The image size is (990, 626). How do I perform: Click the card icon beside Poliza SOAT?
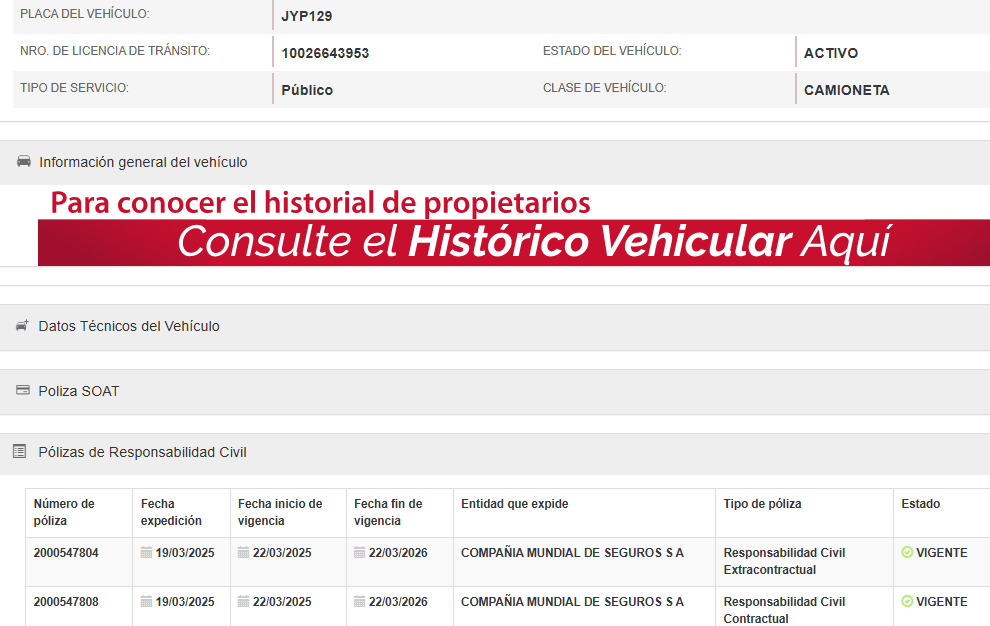22,391
